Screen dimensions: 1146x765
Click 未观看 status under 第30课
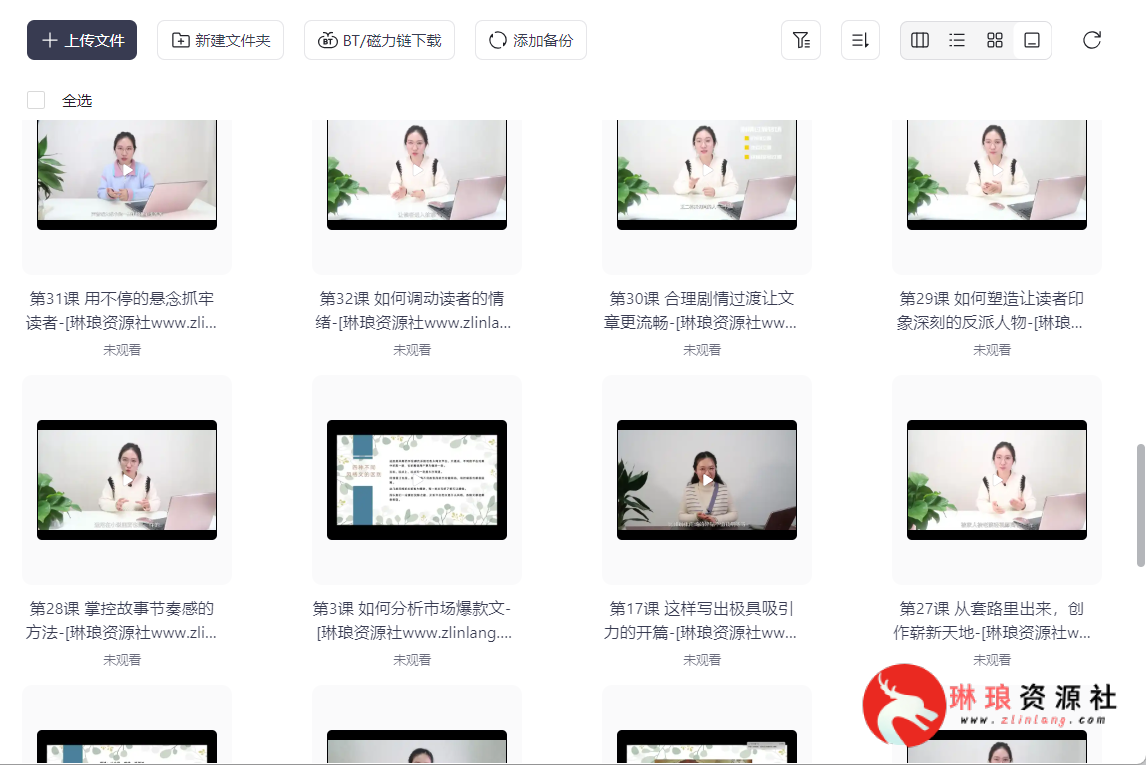(702, 350)
